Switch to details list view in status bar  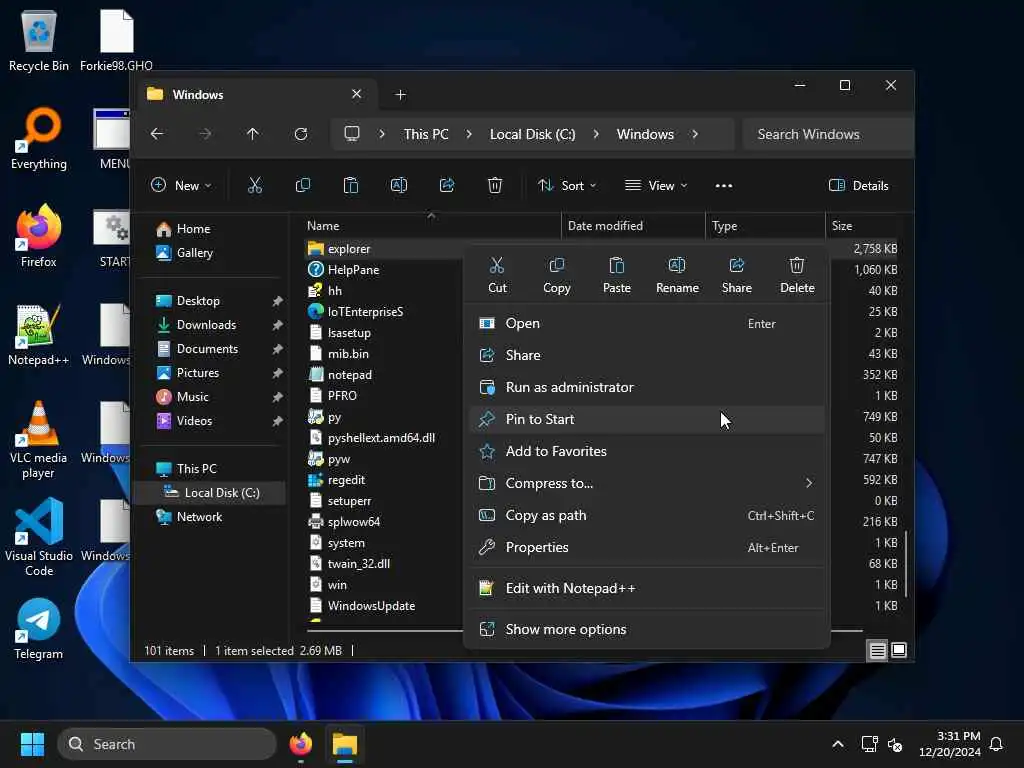tap(877, 650)
